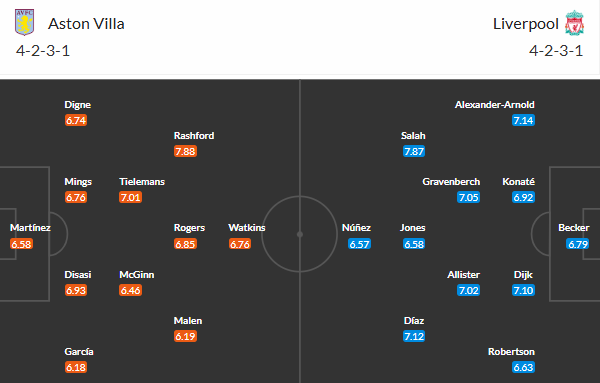Select Tielemans' 7.01 rating badge

click(x=130, y=197)
